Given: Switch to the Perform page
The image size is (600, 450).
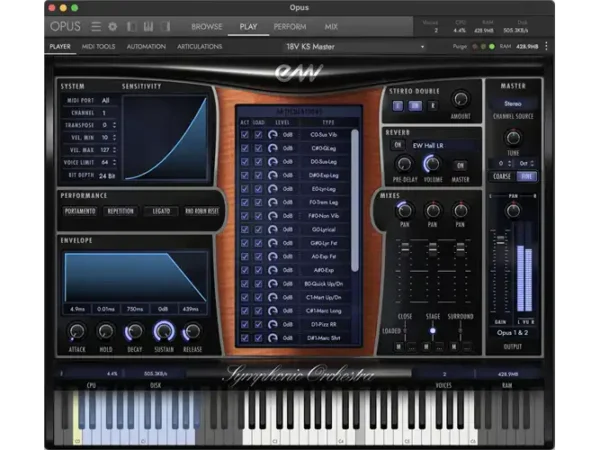Looking at the screenshot, I should pyautogui.click(x=290, y=26).
